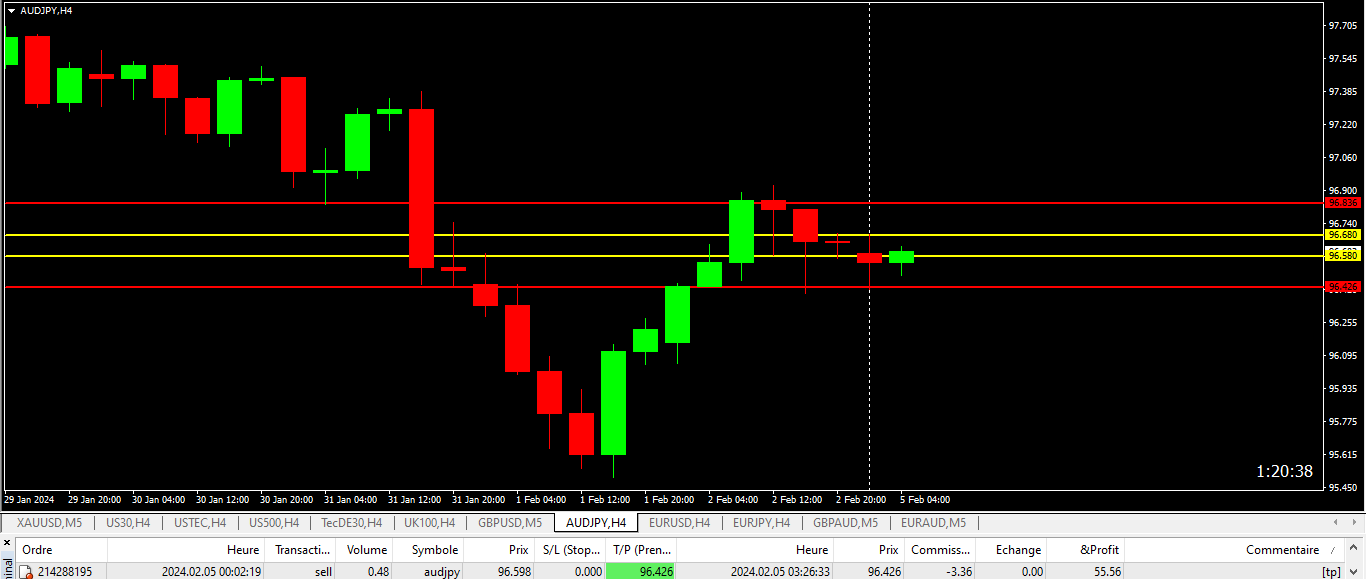Click order number 214288195
Image resolution: width=1366 pixels, height=579 pixels.
[x=65, y=572]
